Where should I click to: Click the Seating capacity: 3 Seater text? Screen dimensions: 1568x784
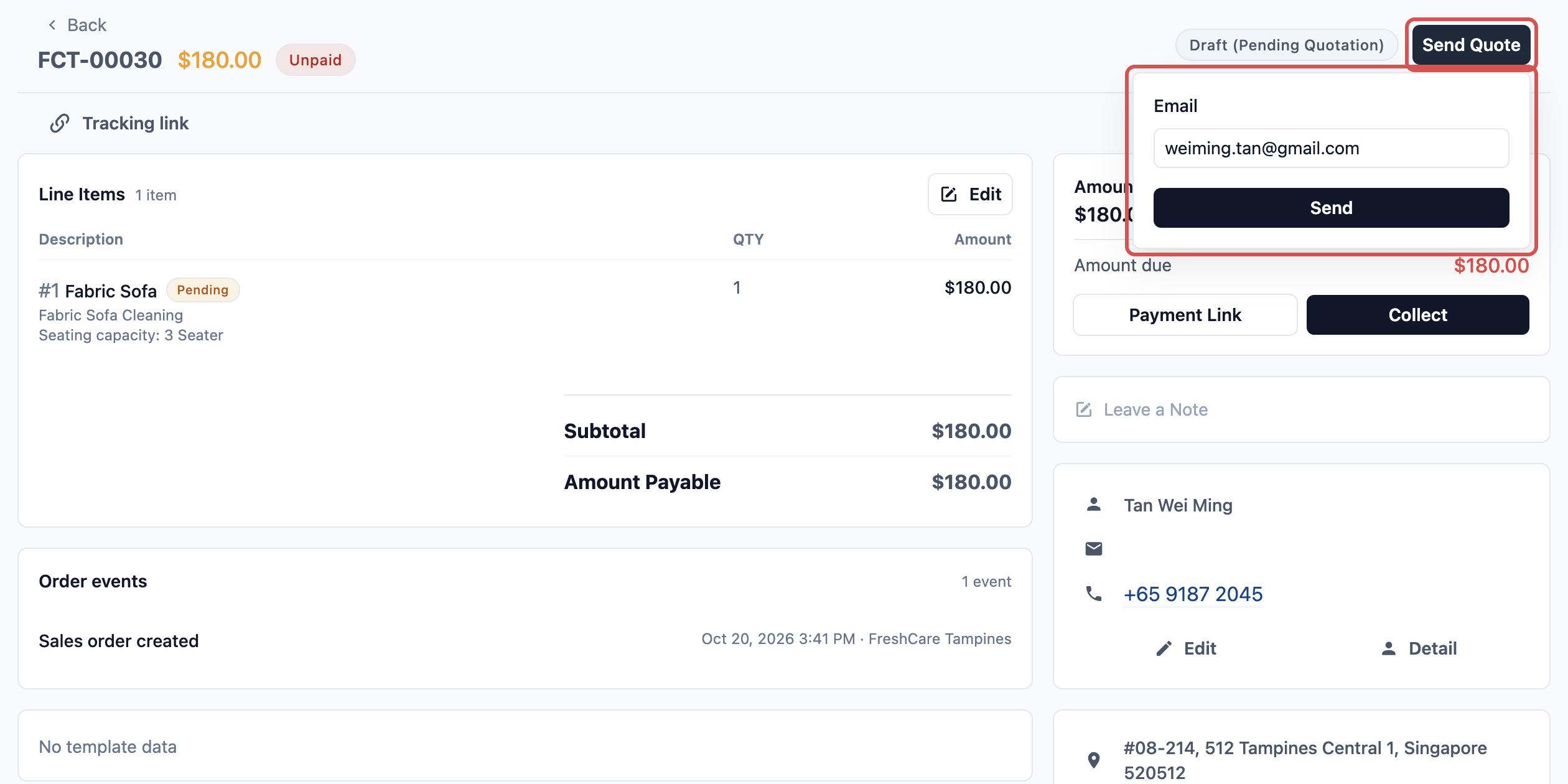[x=131, y=335]
